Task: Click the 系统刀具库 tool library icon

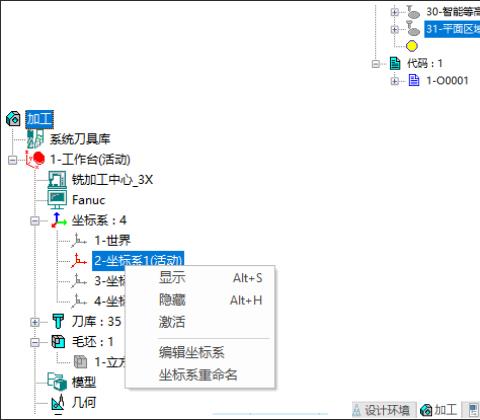Action: (x=35, y=139)
